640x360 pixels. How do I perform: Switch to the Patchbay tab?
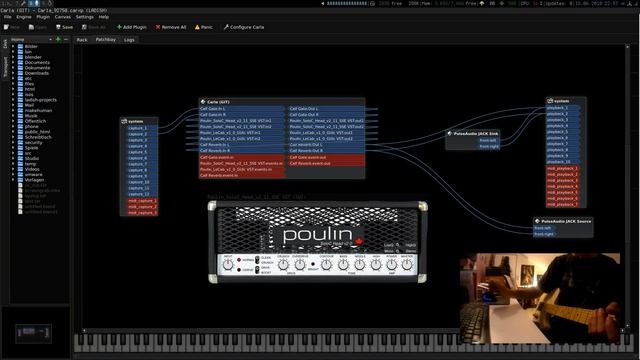click(x=106, y=40)
